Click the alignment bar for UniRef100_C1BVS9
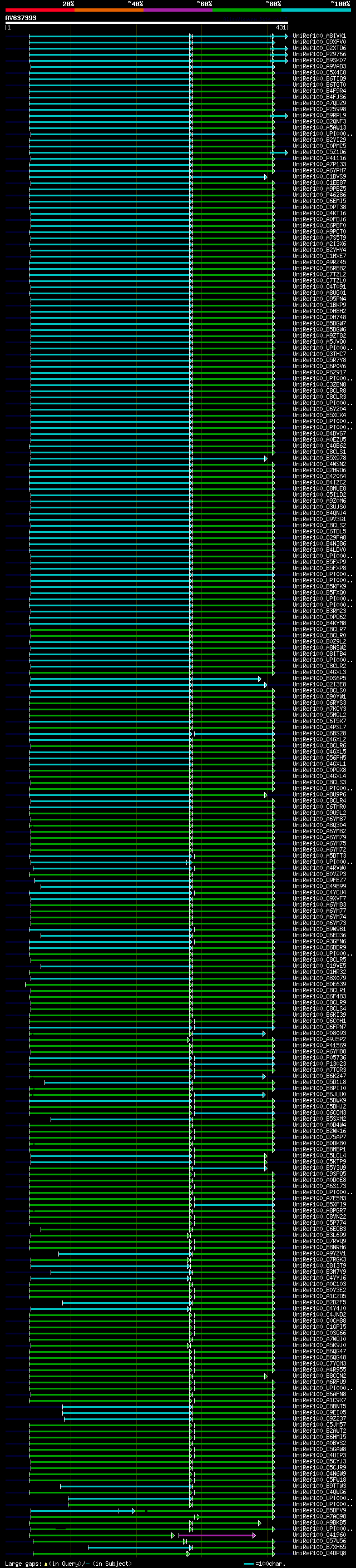 click(148, 177)
